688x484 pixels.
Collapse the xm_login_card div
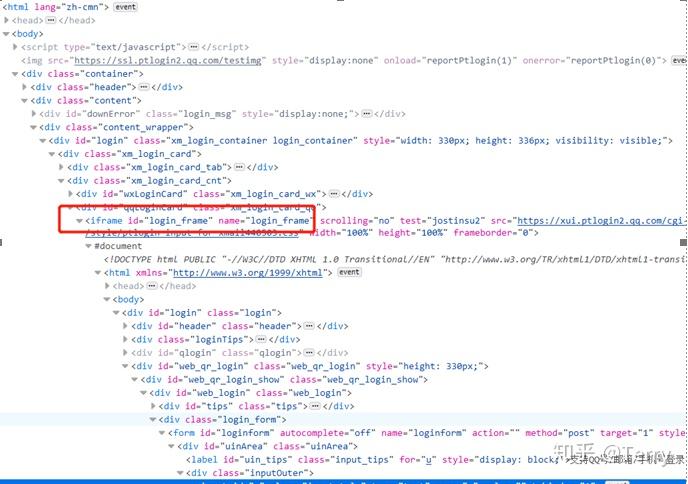coord(52,154)
